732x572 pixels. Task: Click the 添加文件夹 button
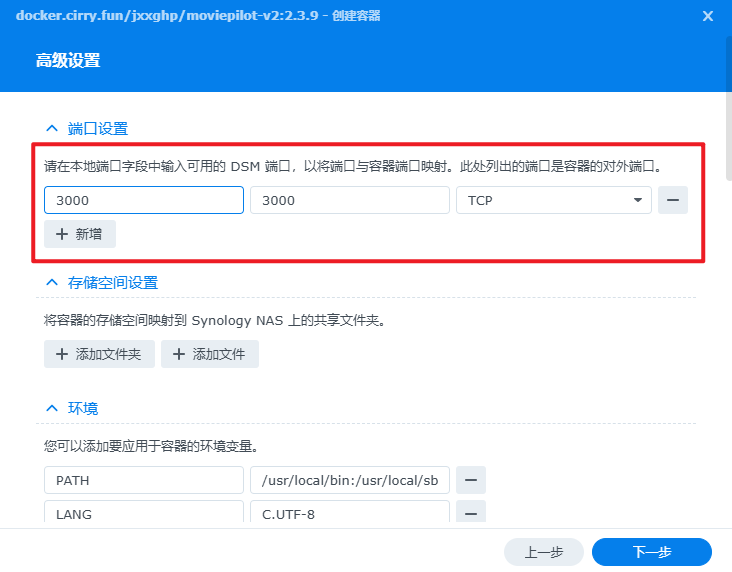click(99, 354)
